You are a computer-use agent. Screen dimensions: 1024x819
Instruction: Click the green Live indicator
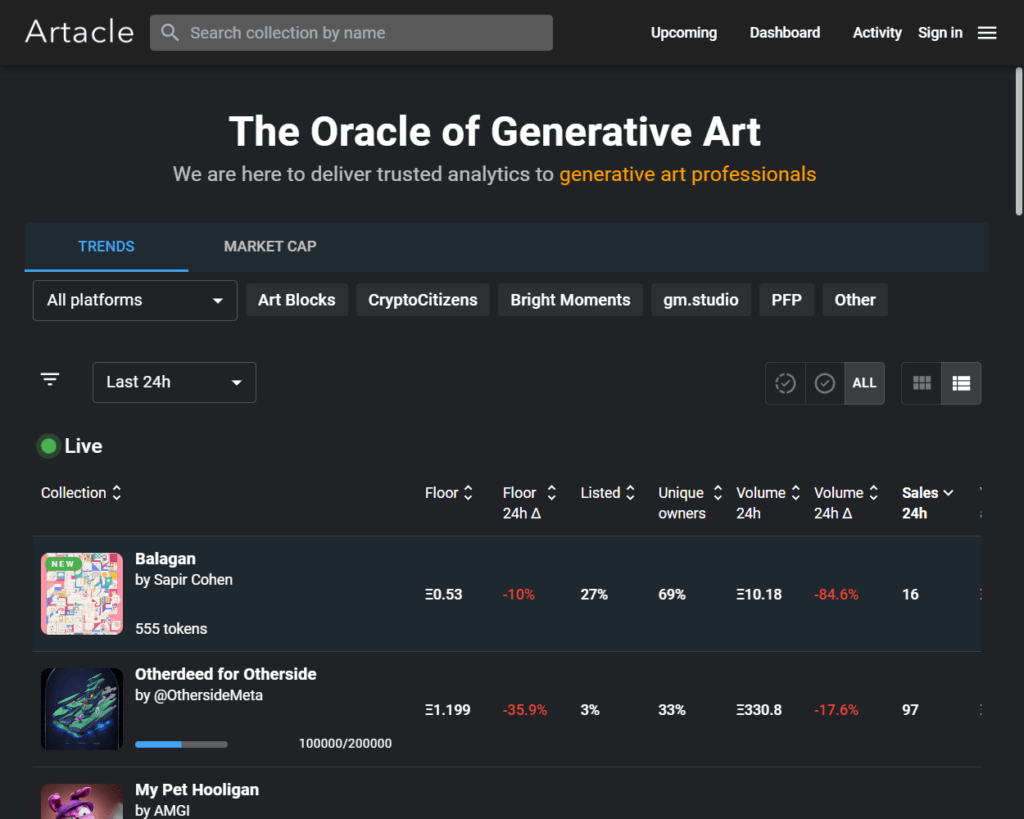[x=48, y=446]
